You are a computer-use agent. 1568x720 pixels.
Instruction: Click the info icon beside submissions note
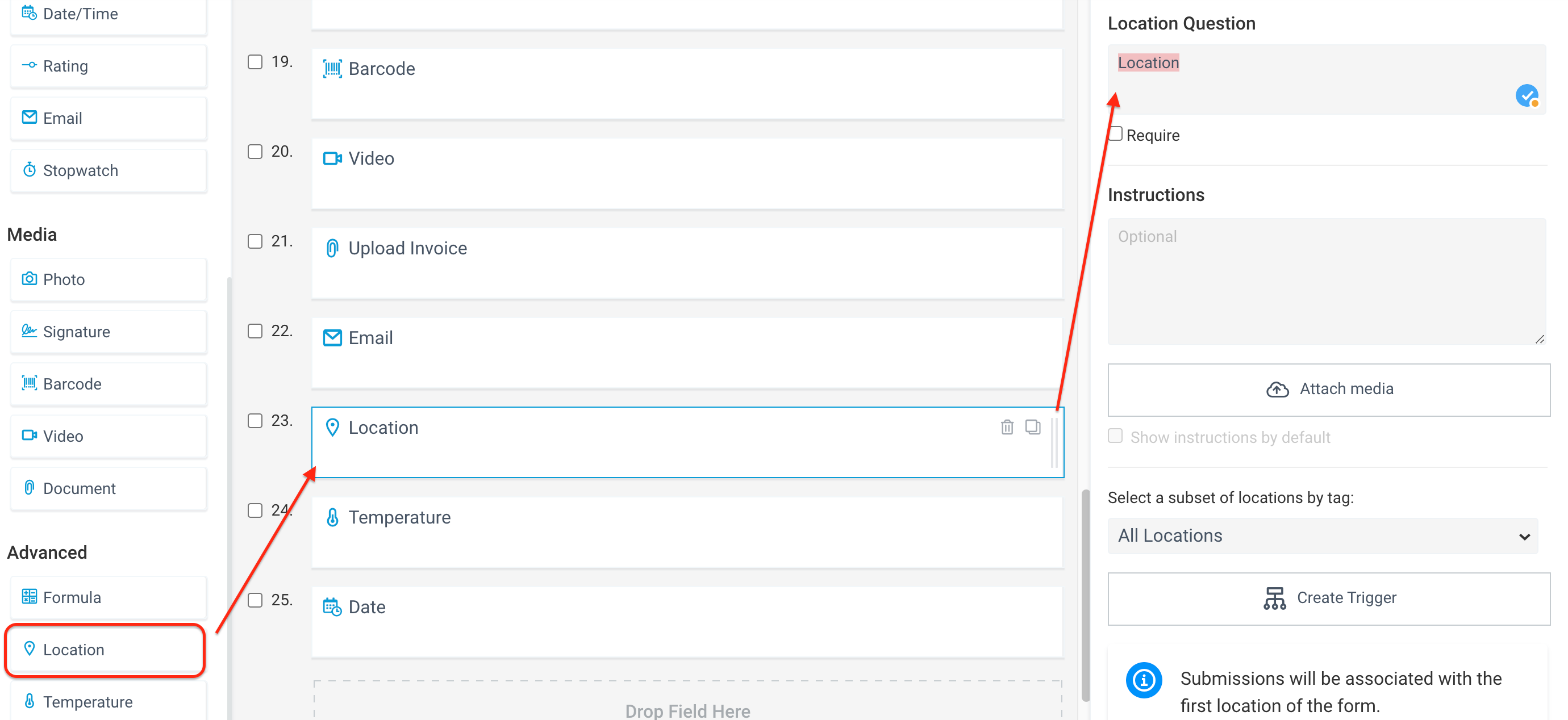tap(1144, 680)
